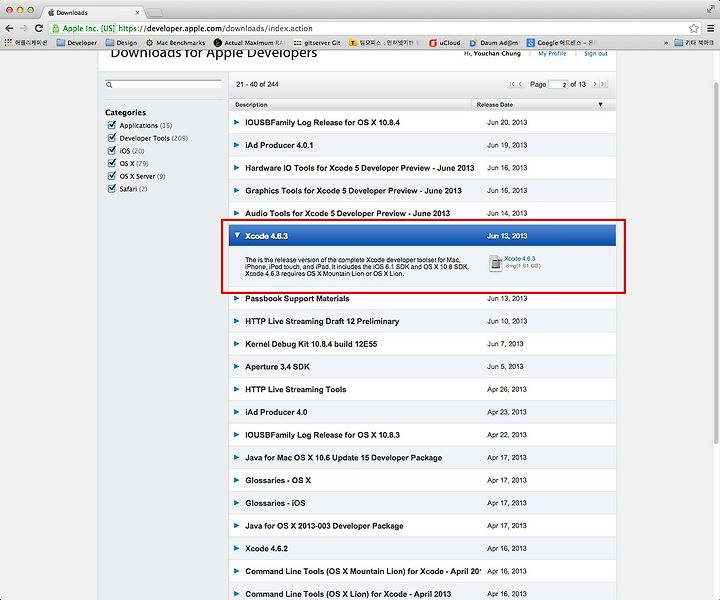Click the browser address bar URL

click(215, 28)
